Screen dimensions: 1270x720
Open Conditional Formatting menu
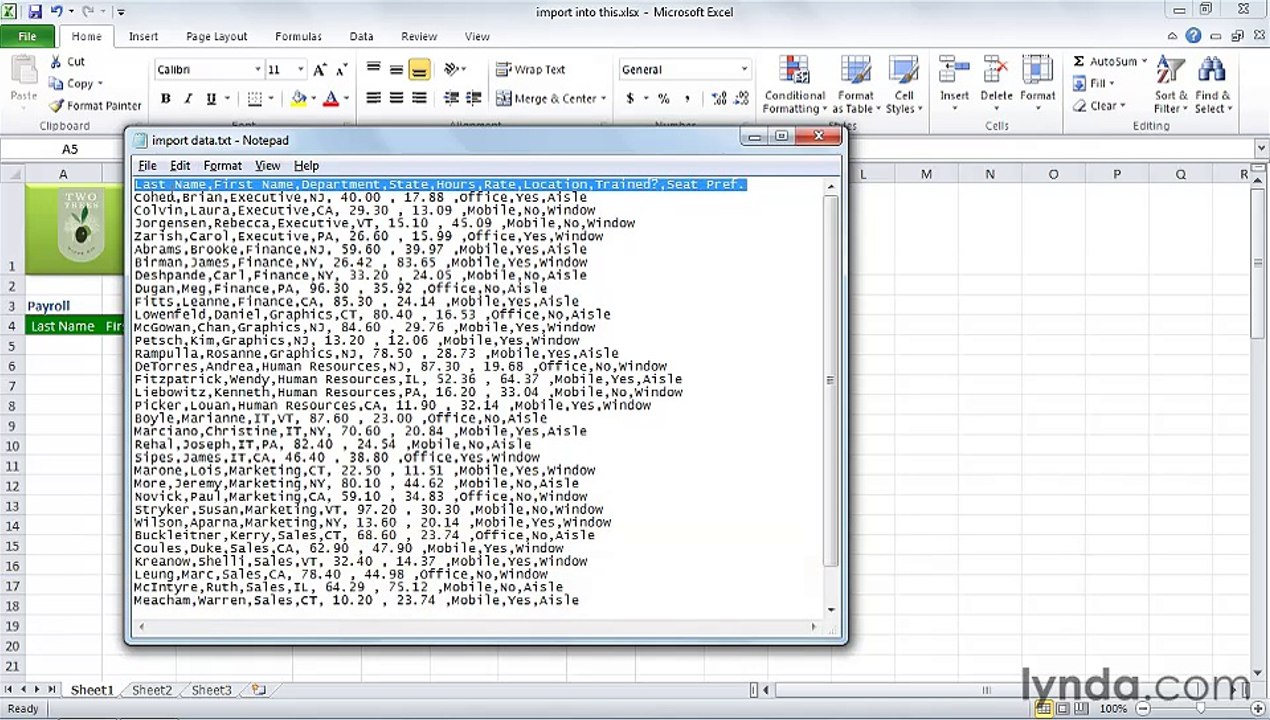(794, 86)
